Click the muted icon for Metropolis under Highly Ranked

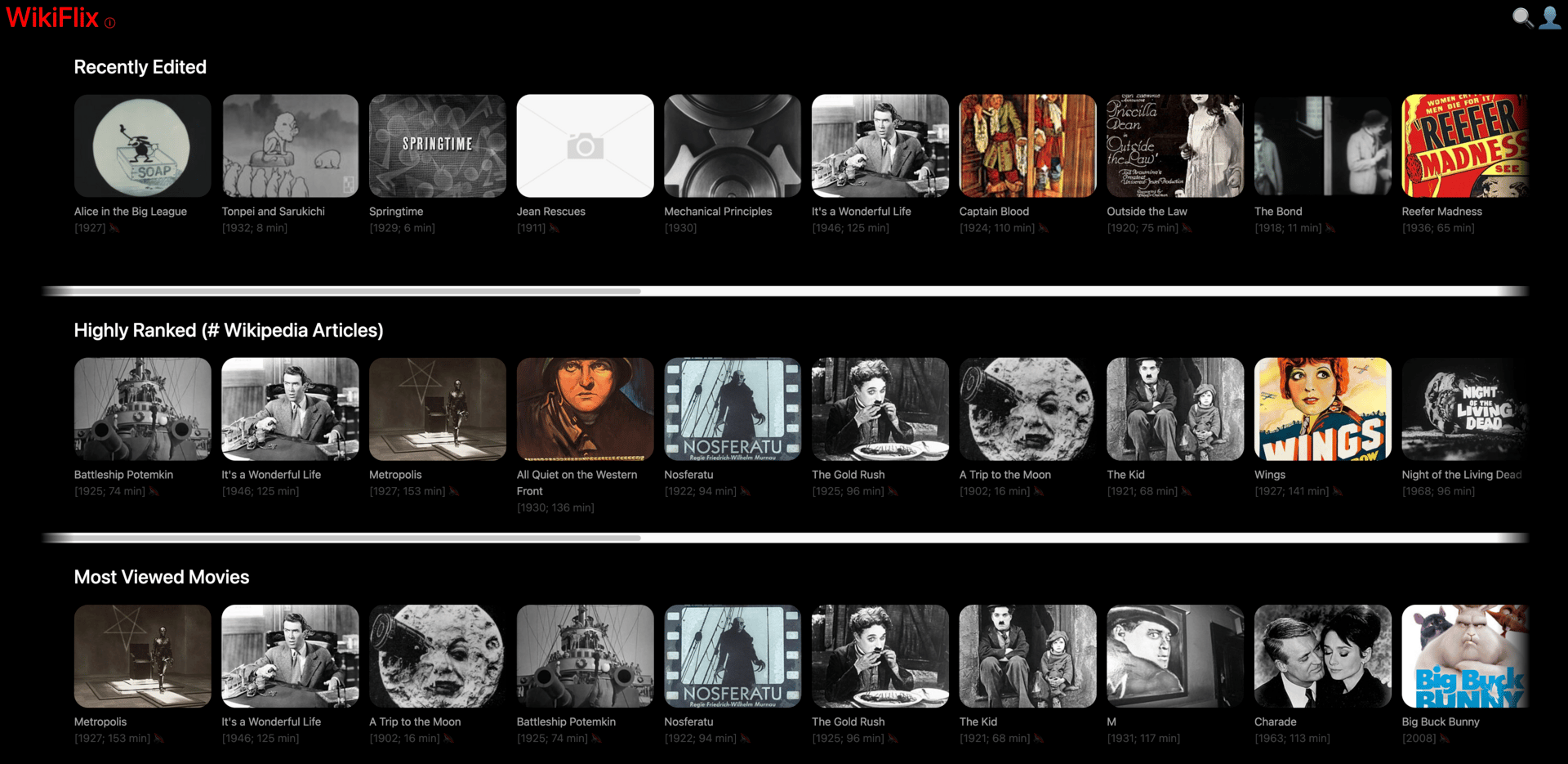tap(454, 491)
